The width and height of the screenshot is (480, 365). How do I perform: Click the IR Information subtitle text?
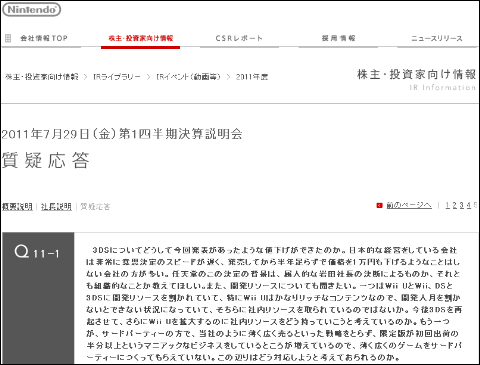click(x=442, y=87)
